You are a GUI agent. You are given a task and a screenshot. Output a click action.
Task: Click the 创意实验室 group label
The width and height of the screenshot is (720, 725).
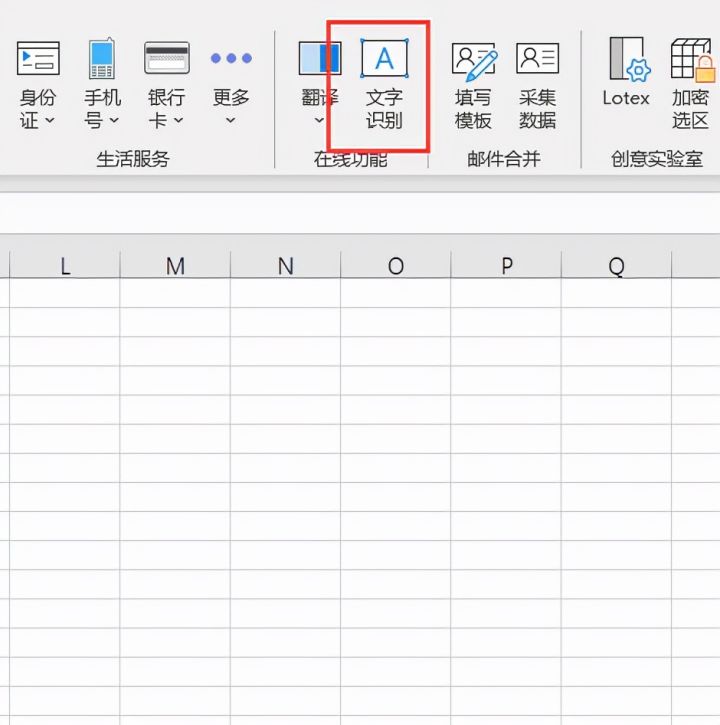(x=657, y=159)
